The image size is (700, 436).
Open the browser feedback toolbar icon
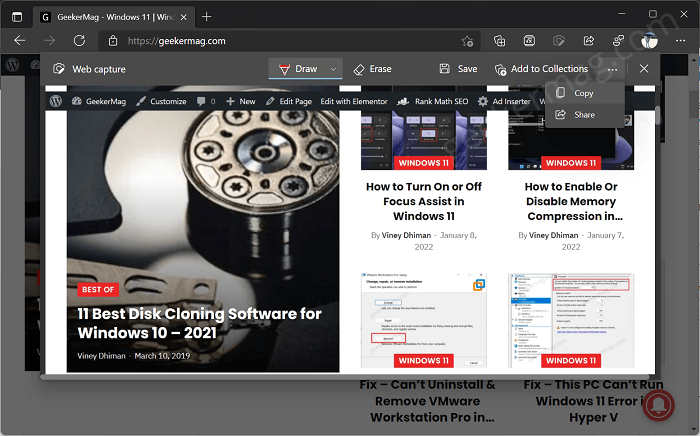(618, 41)
